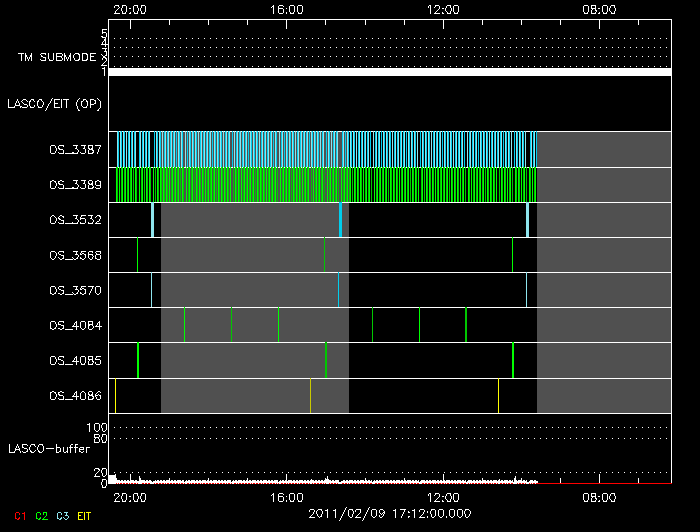Select the LASCO-buffer axis label
The width and height of the screenshot is (700, 532).
43,449
